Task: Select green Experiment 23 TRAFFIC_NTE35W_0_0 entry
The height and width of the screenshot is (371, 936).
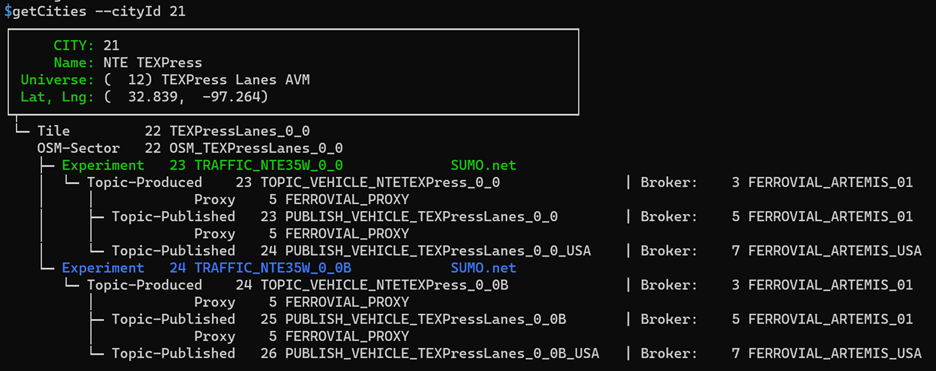Action: point(202,165)
